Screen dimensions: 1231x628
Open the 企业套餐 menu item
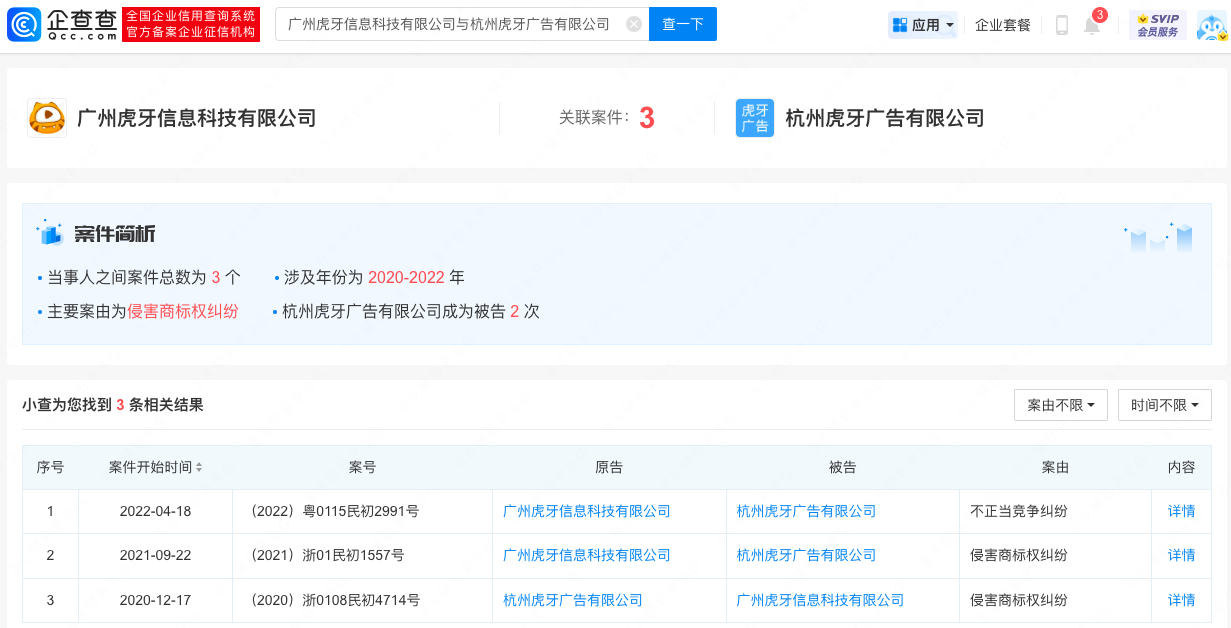[1003, 25]
